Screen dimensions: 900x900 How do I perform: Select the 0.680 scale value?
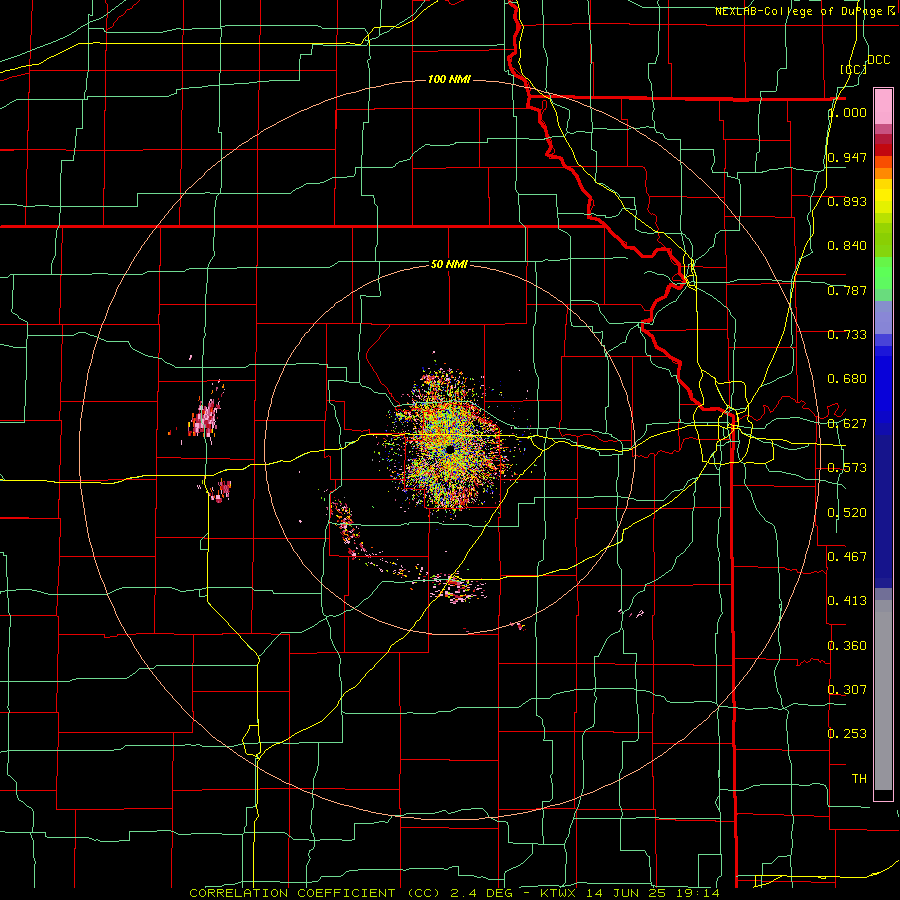pyautogui.click(x=847, y=379)
